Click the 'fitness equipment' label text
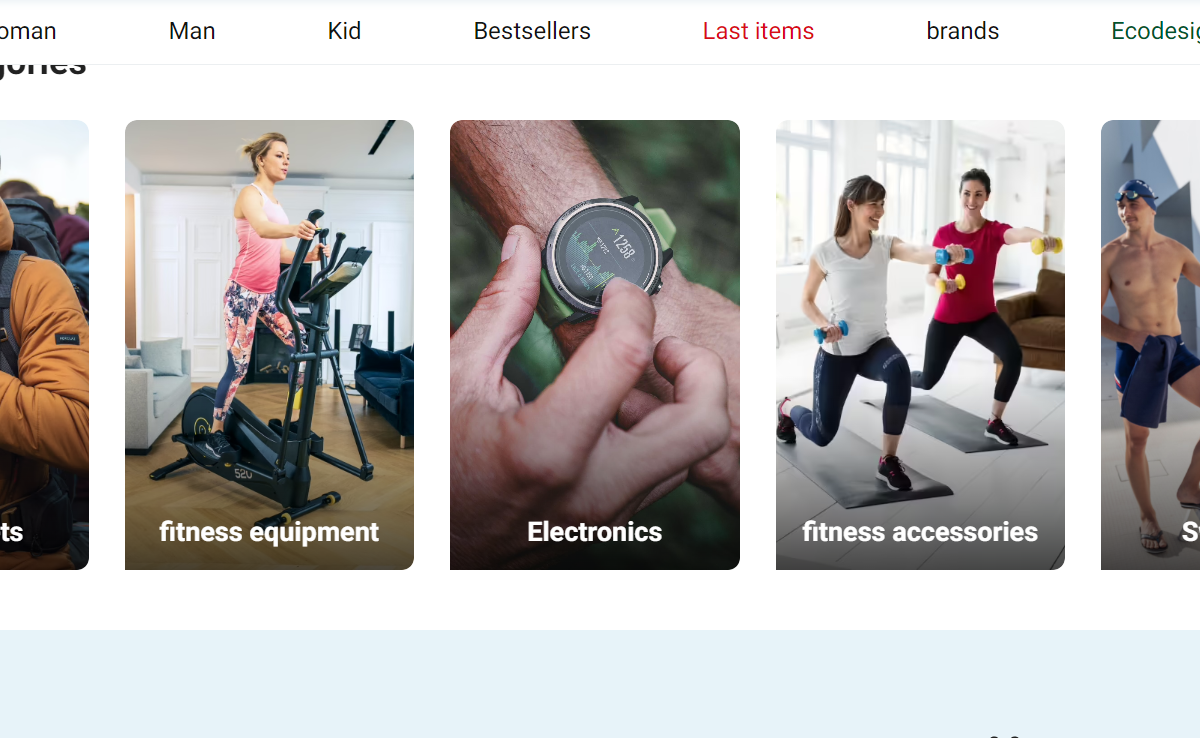Image resolution: width=1200 pixels, height=738 pixels. (x=269, y=532)
